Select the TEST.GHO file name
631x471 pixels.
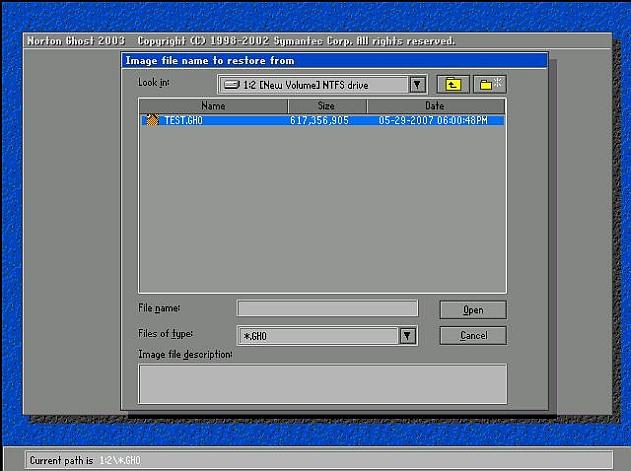tap(184, 120)
